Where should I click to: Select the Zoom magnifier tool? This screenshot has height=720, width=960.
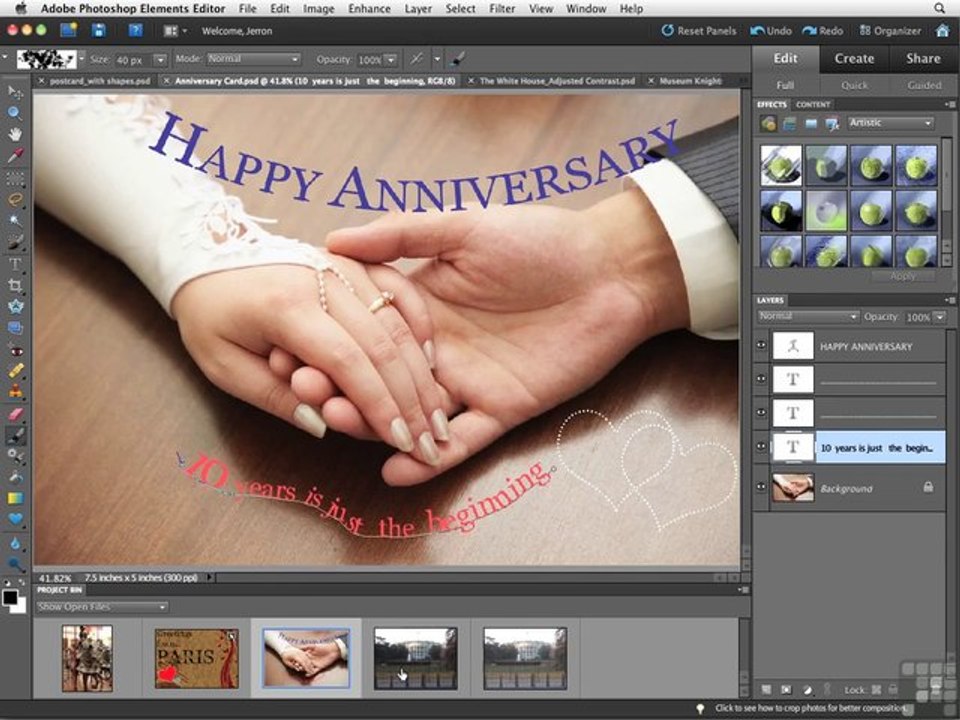15,113
